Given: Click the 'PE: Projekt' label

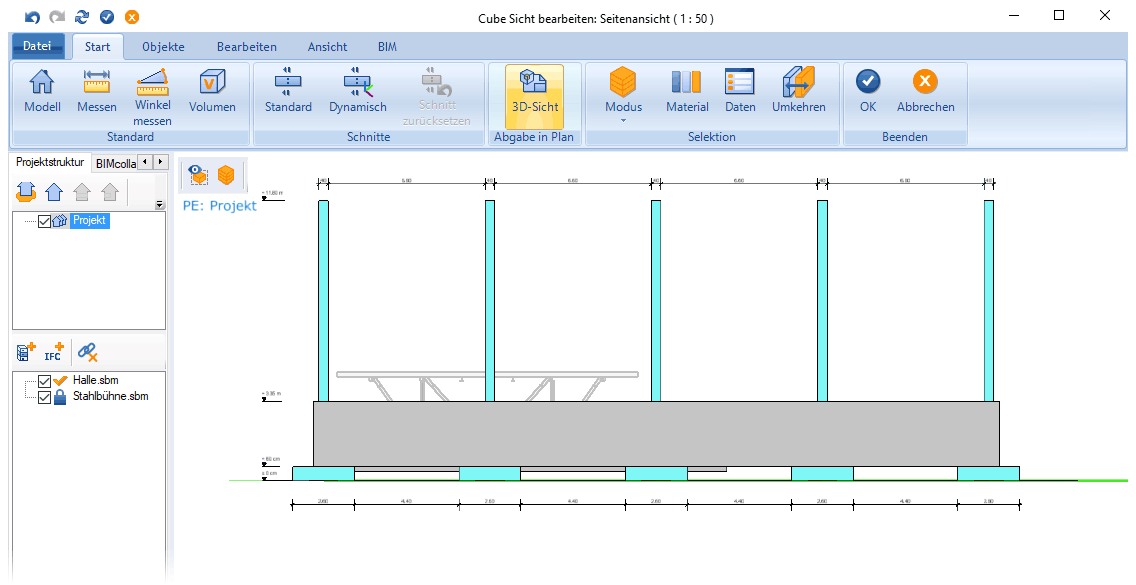Looking at the screenshot, I should click(x=220, y=206).
